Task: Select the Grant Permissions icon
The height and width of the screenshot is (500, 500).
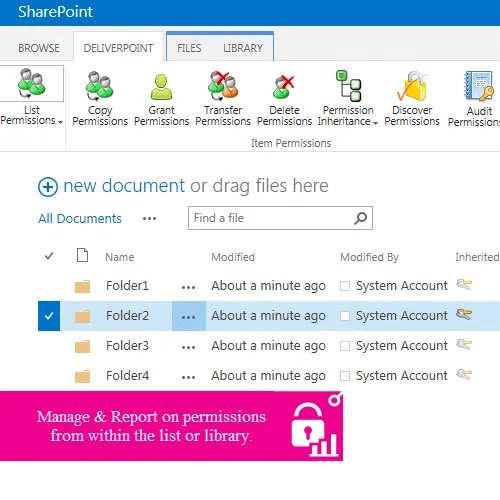Action: click(161, 87)
